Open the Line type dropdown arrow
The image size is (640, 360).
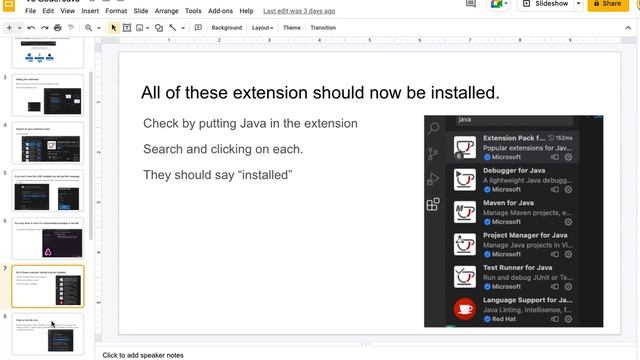point(183,28)
